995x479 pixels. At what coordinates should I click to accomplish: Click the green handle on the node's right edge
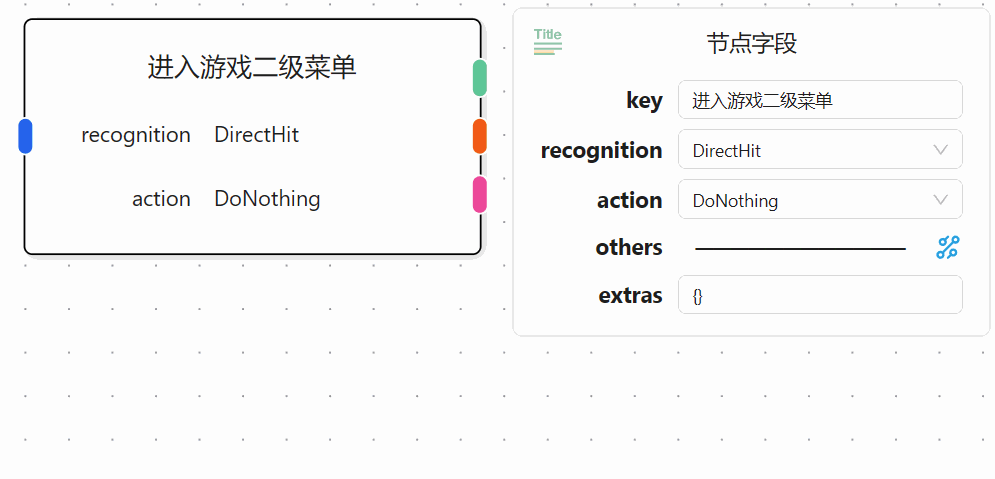coord(480,77)
